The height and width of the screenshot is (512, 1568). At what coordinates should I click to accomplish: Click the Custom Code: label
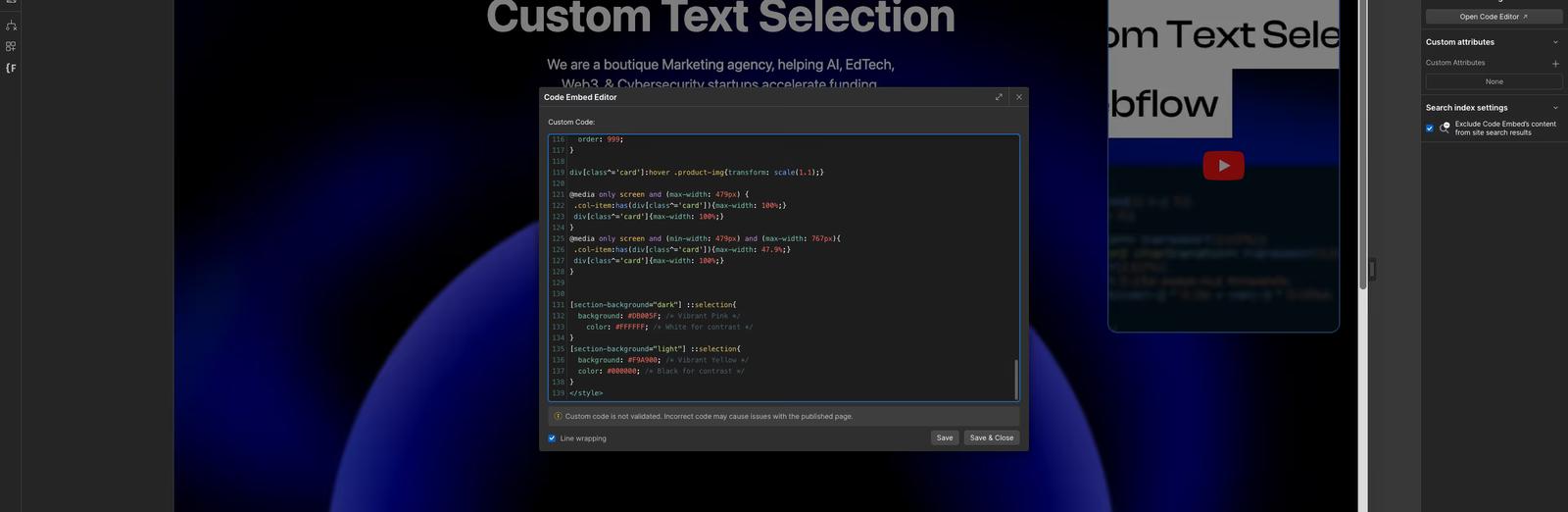point(571,123)
